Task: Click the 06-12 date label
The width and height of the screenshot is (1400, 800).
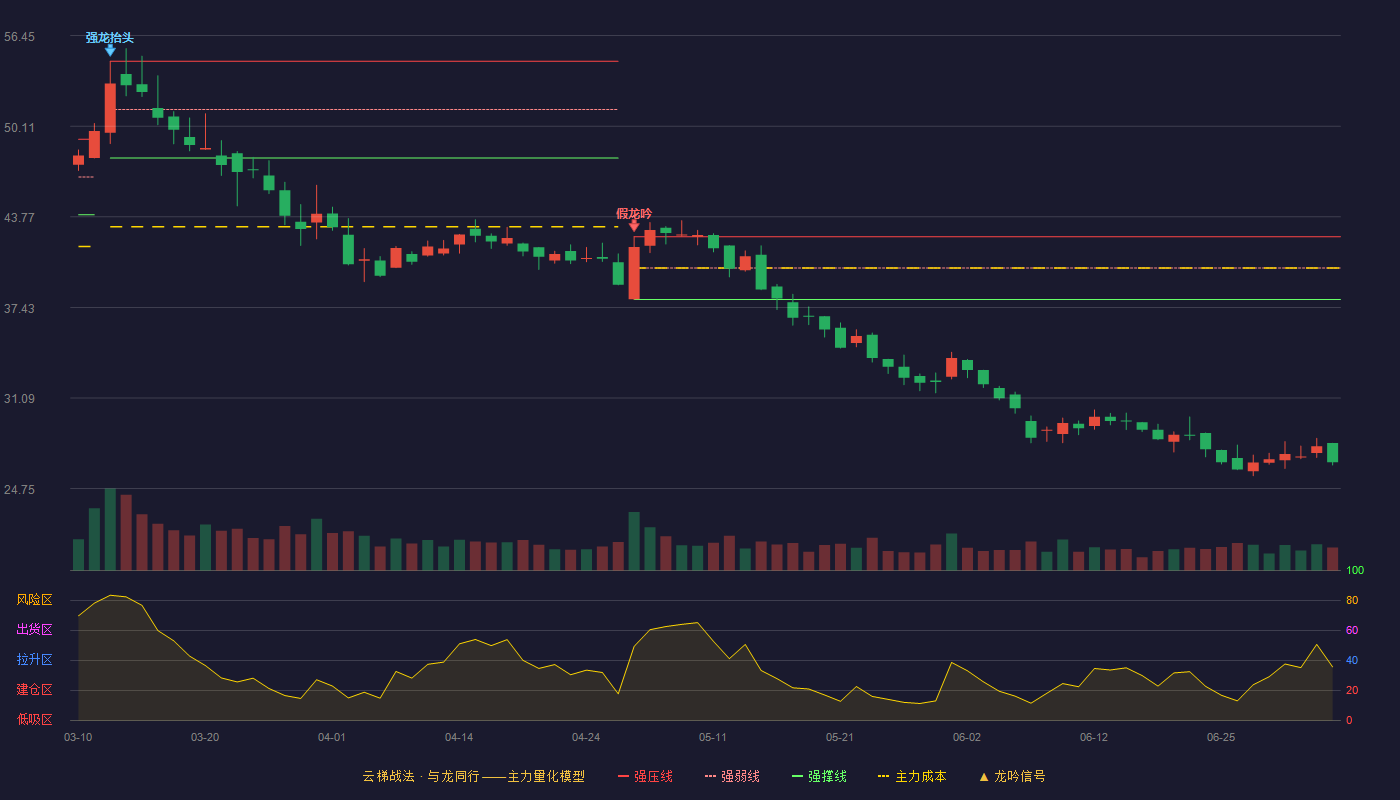Action: tap(1094, 737)
